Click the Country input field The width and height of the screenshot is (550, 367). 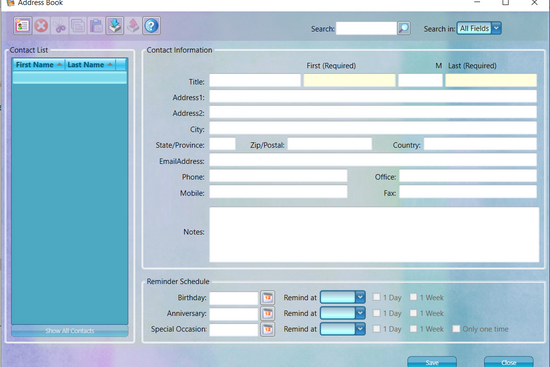tap(480, 144)
